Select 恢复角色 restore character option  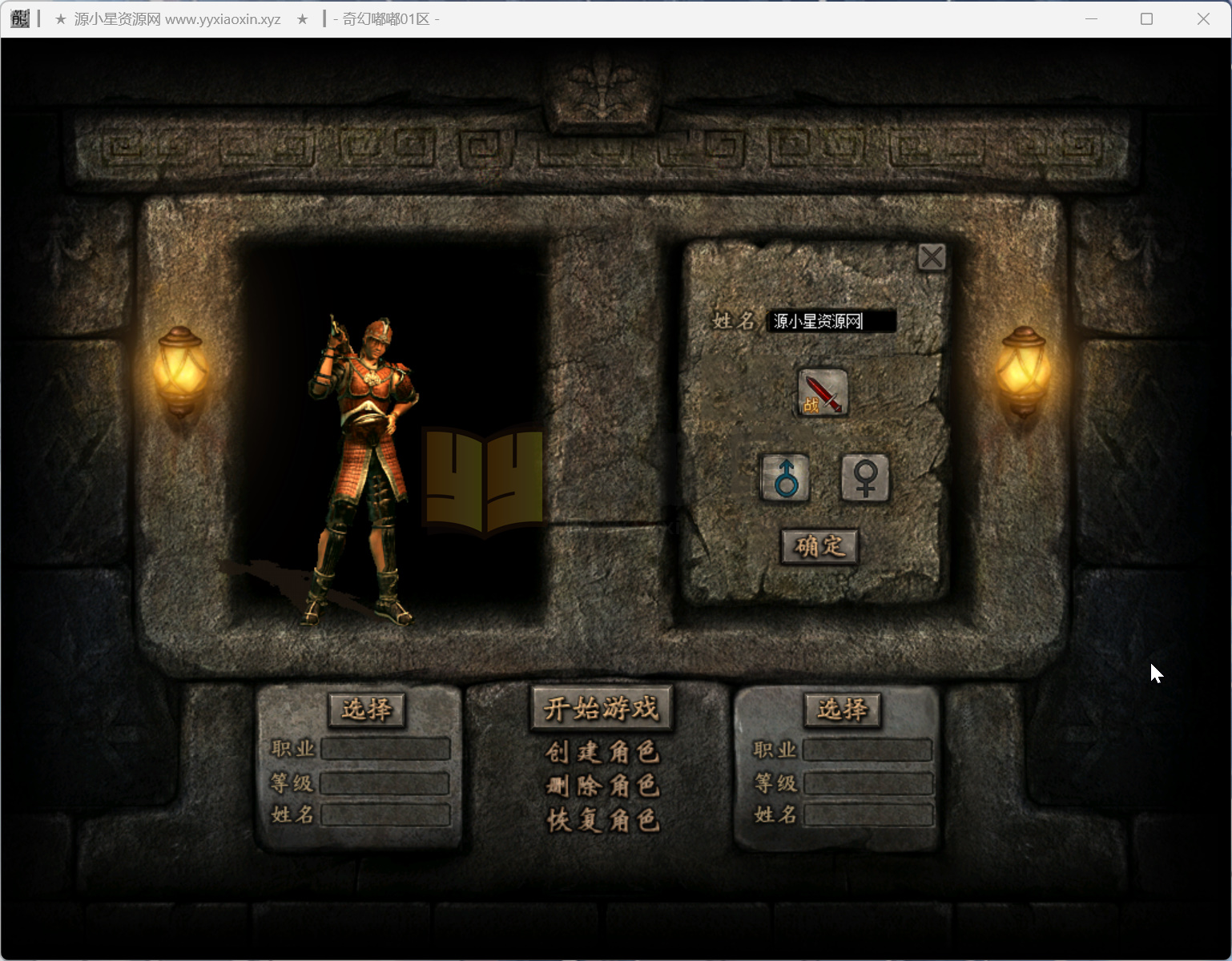point(602,820)
